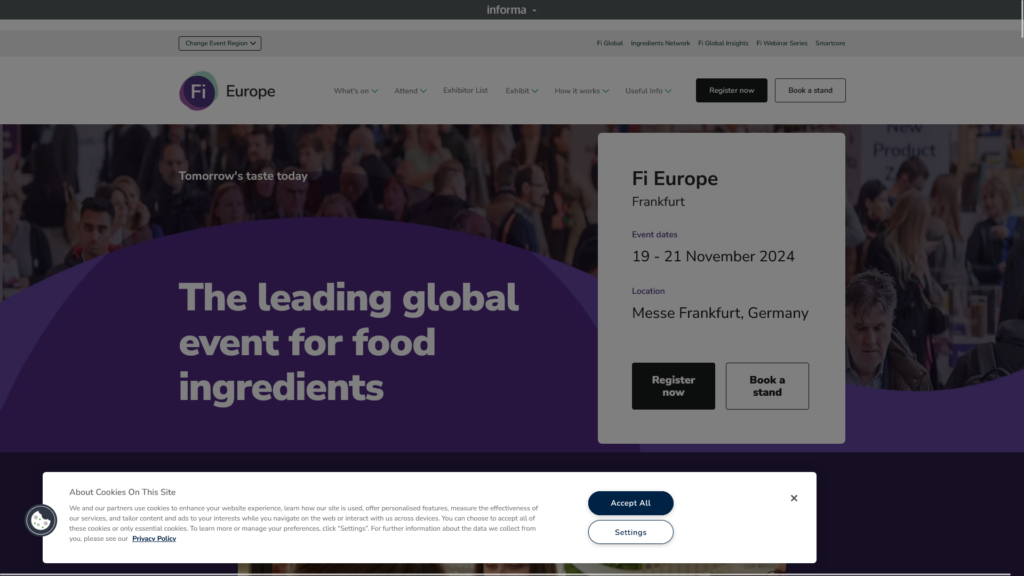
Task: Open the Privacy Policy link
Action: point(154,539)
